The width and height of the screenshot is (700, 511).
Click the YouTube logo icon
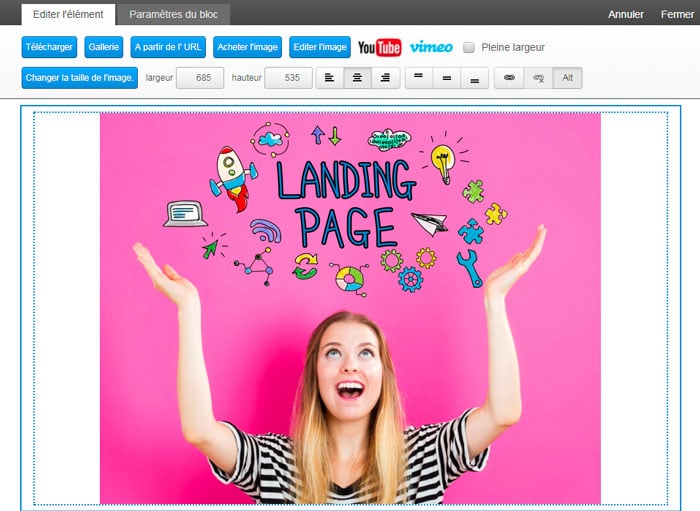point(379,47)
